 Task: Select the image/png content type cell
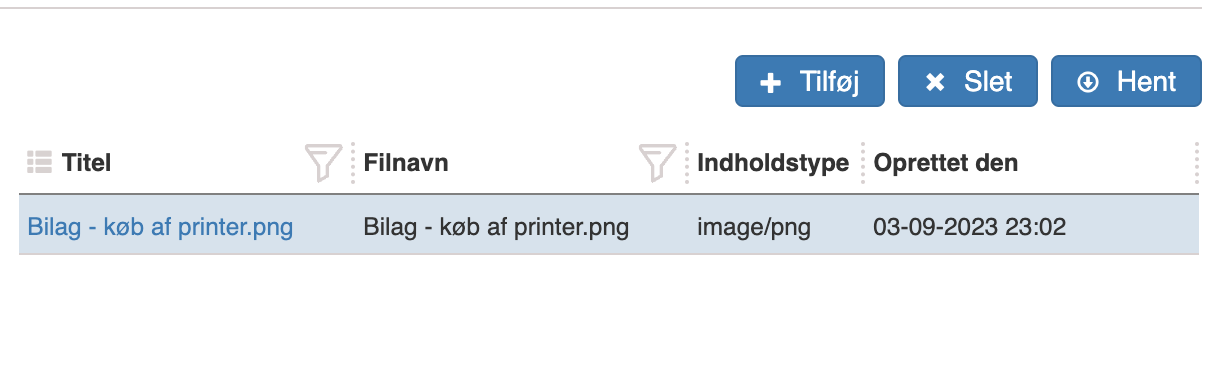(x=754, y=227)
